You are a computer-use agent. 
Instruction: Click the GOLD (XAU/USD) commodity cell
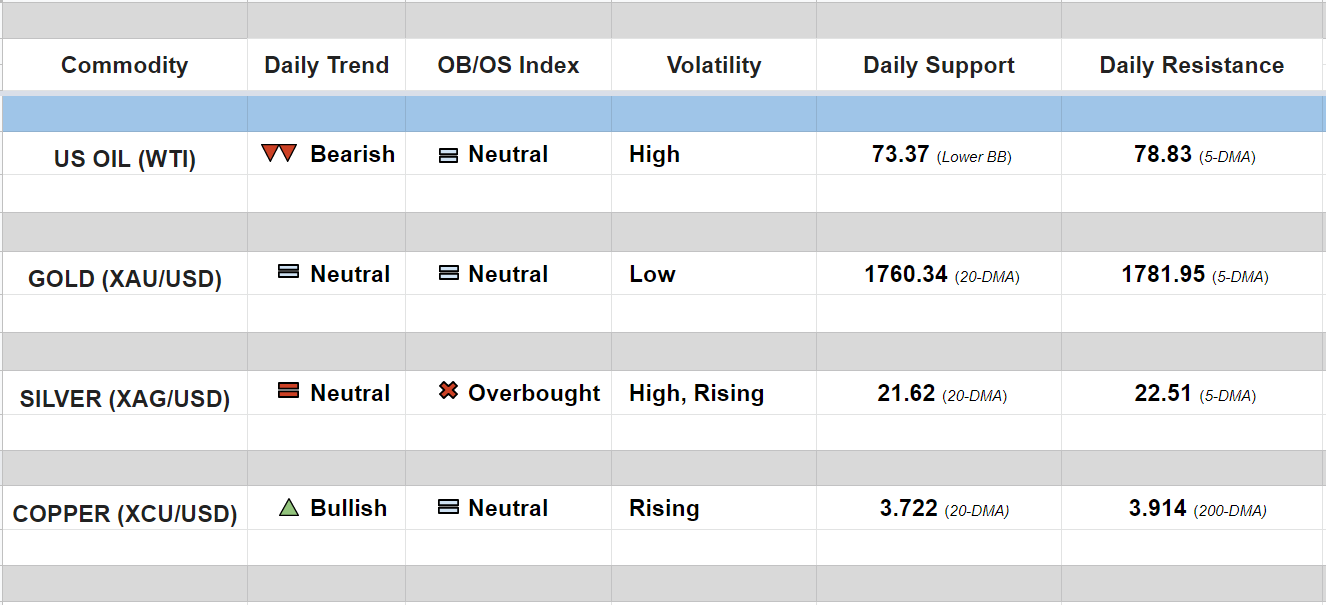125,279
